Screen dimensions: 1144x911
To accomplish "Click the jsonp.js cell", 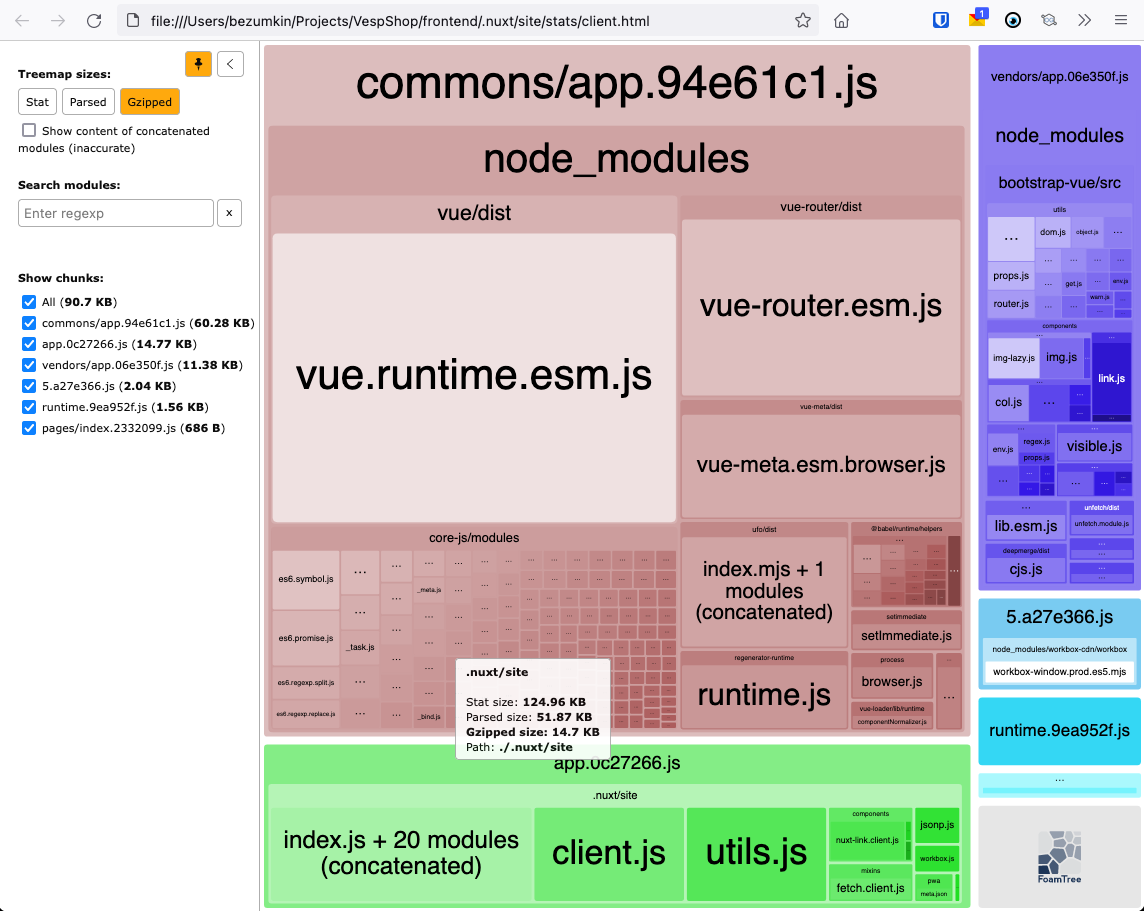I will tap(937, 825).
